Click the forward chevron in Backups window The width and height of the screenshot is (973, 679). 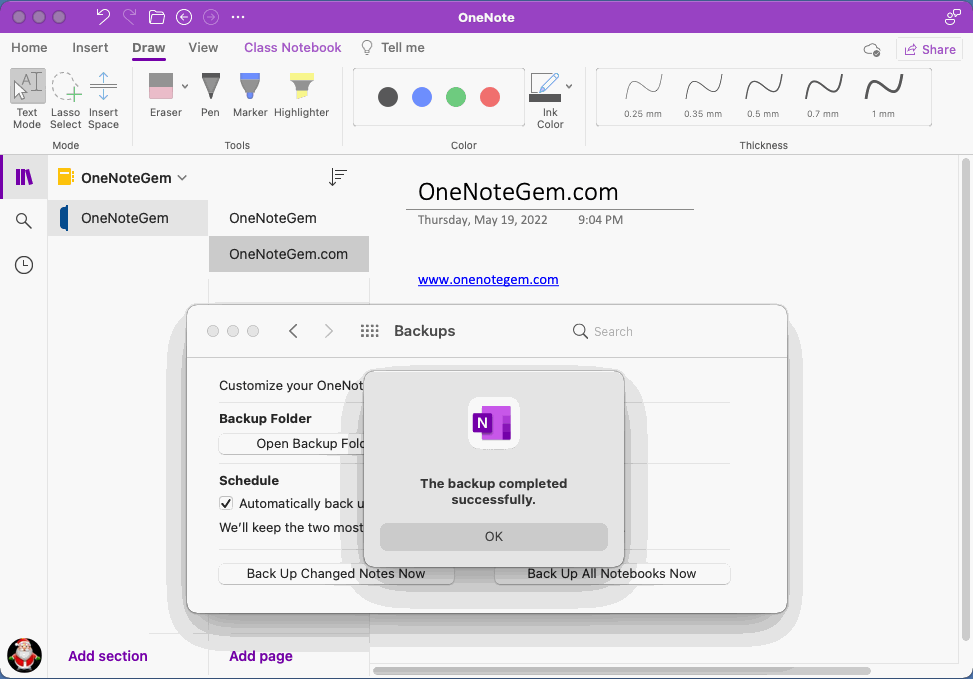point(329,331)
